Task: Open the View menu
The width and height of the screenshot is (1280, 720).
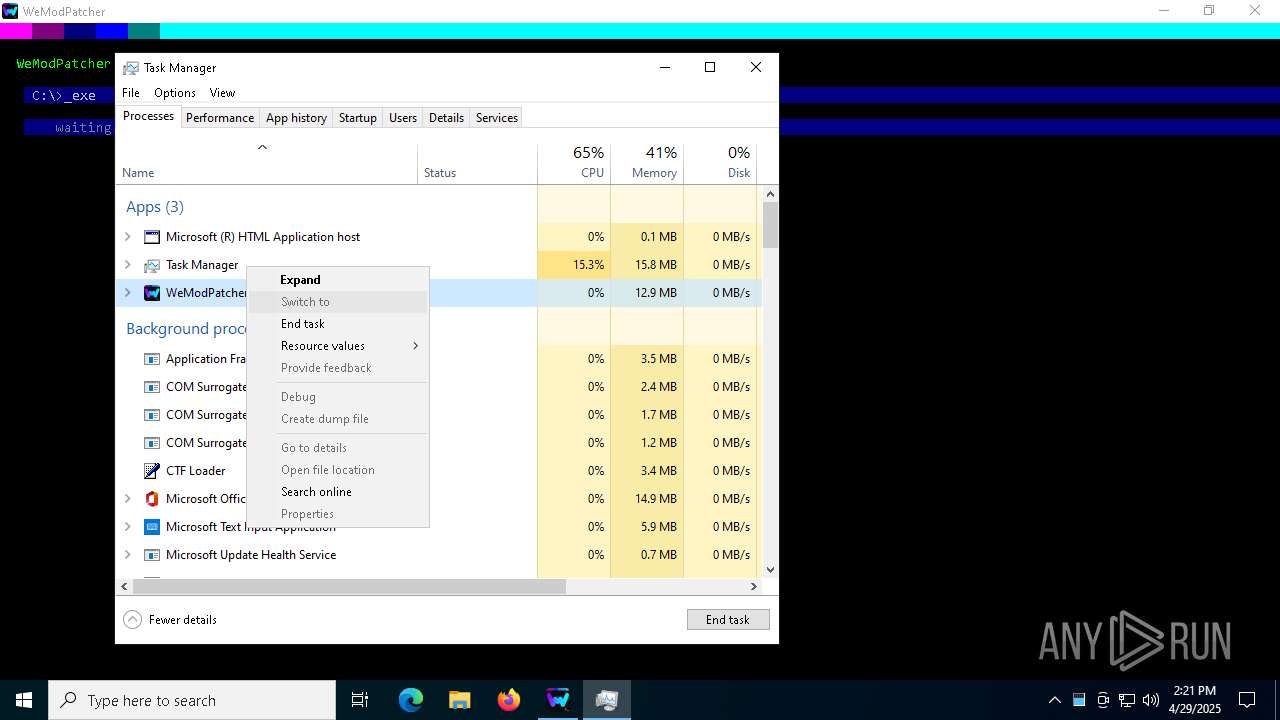Action: (222, 93)
